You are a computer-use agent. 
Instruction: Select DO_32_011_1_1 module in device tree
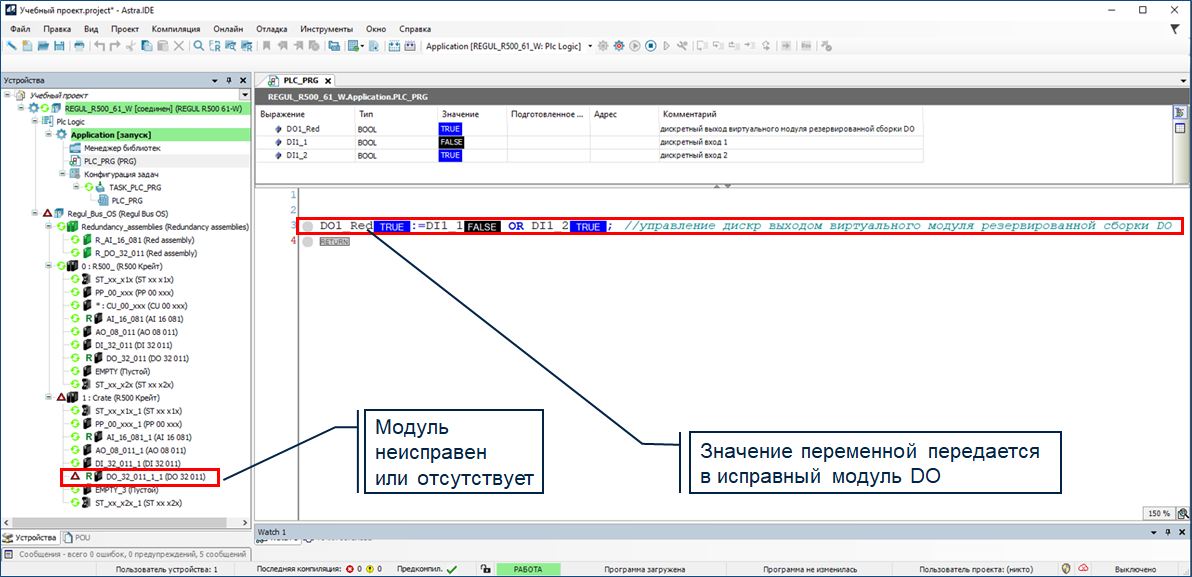pos(148,478)
